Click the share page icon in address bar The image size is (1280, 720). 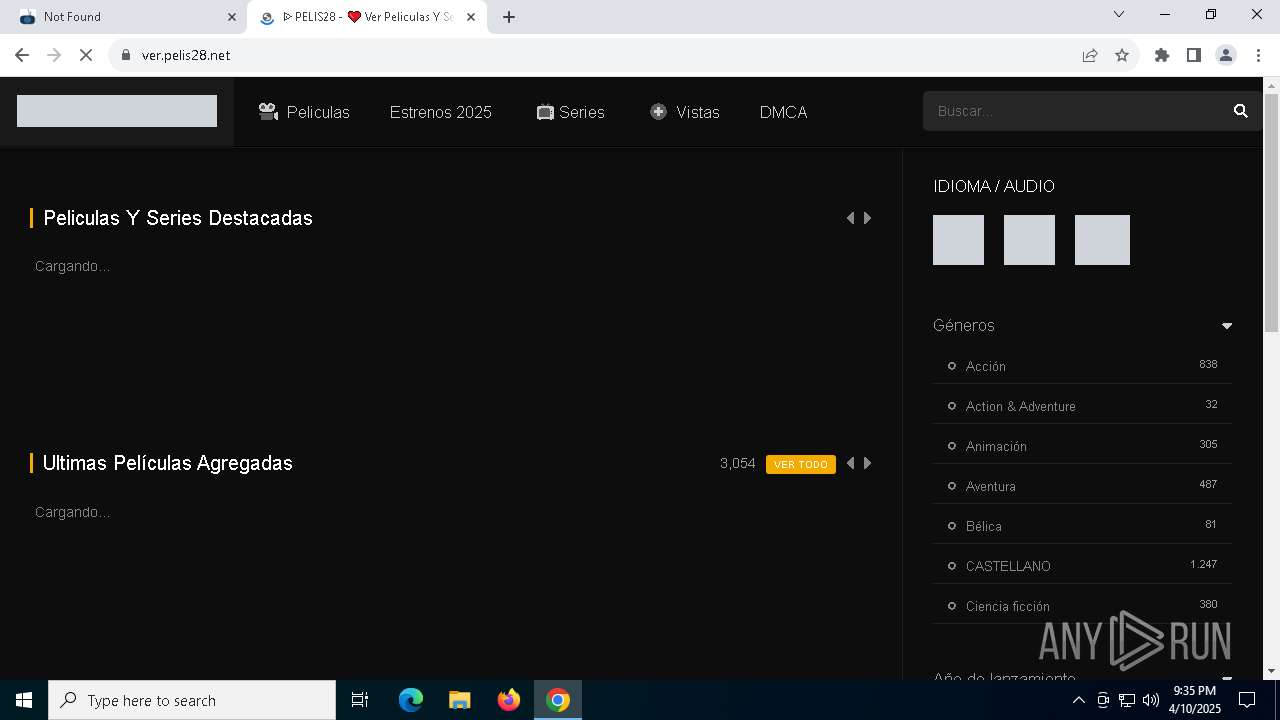click(1090, 55)
